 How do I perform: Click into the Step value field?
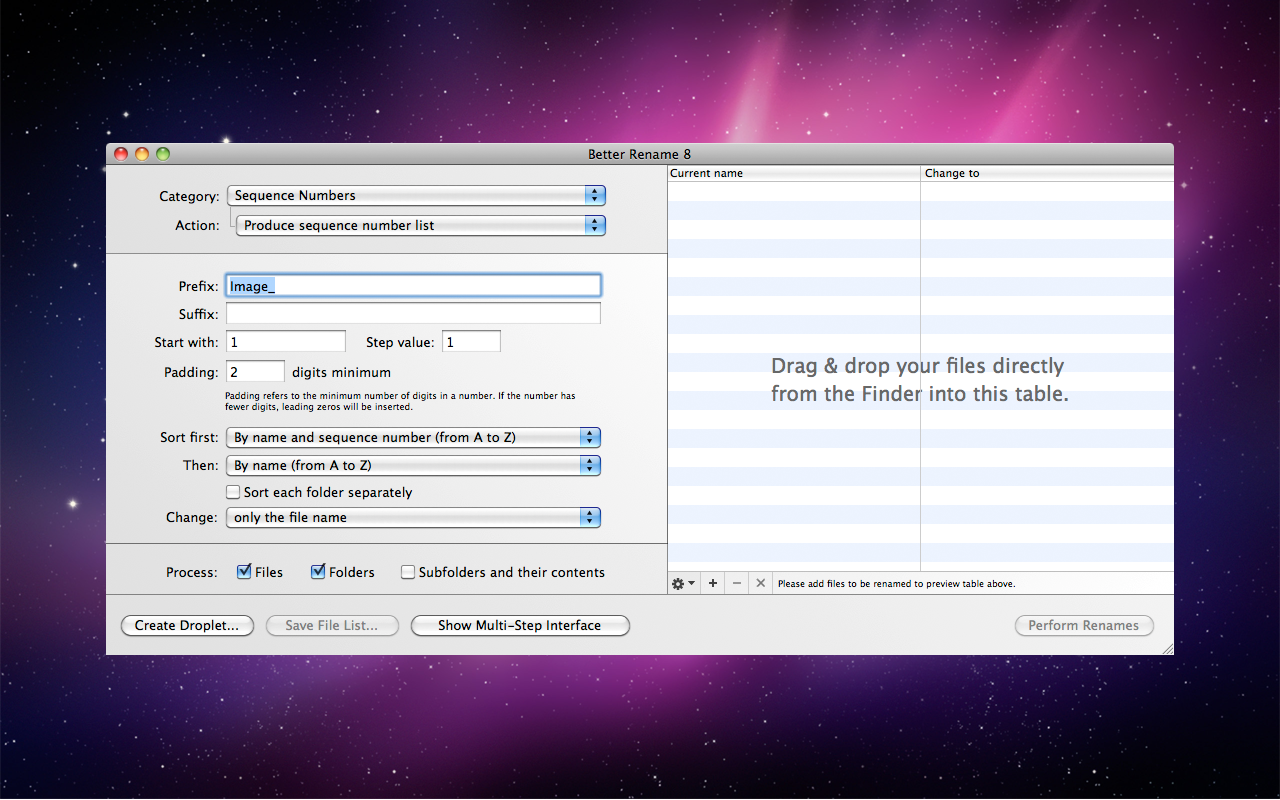click(x=471, y=342)
